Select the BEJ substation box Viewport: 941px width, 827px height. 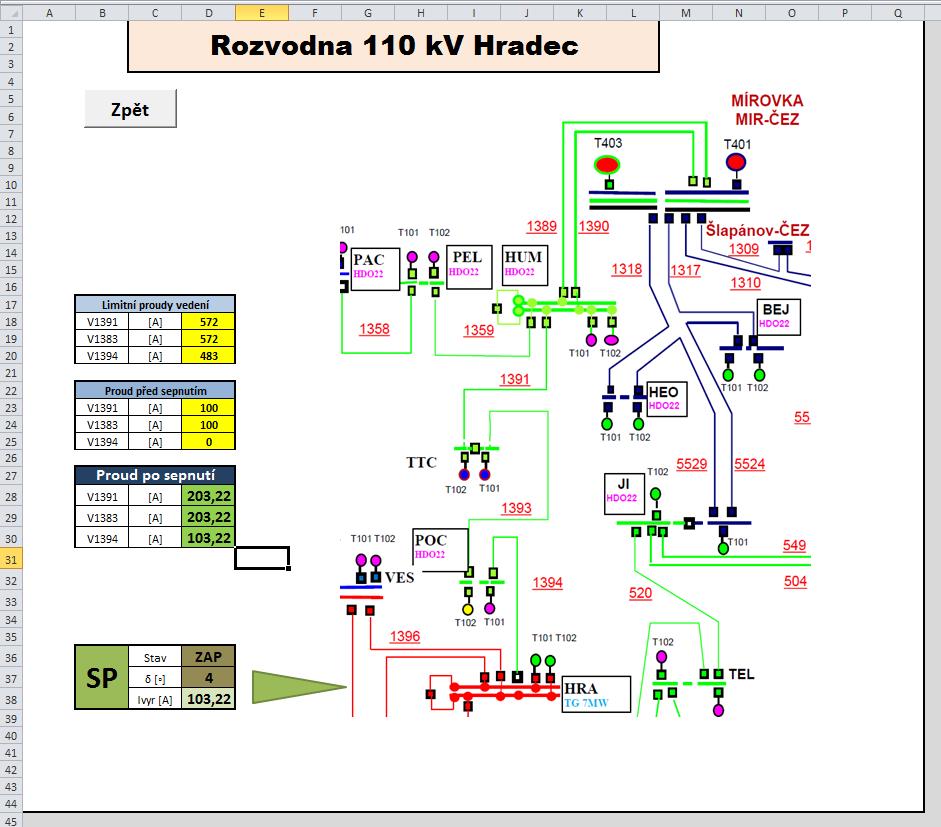[x=778, y=317]
